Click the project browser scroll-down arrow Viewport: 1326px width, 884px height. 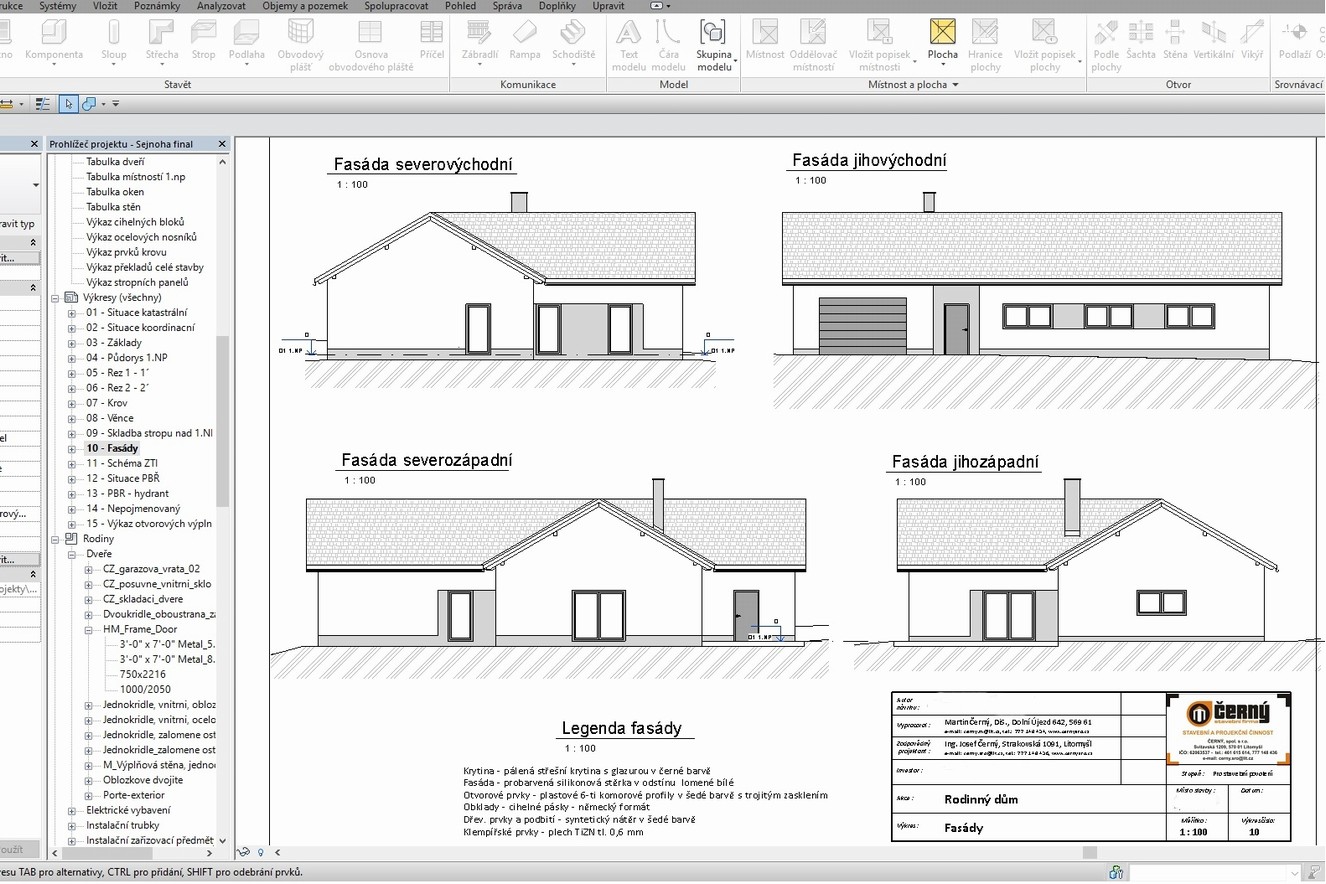pyautogui.click(x=222, y=841)
